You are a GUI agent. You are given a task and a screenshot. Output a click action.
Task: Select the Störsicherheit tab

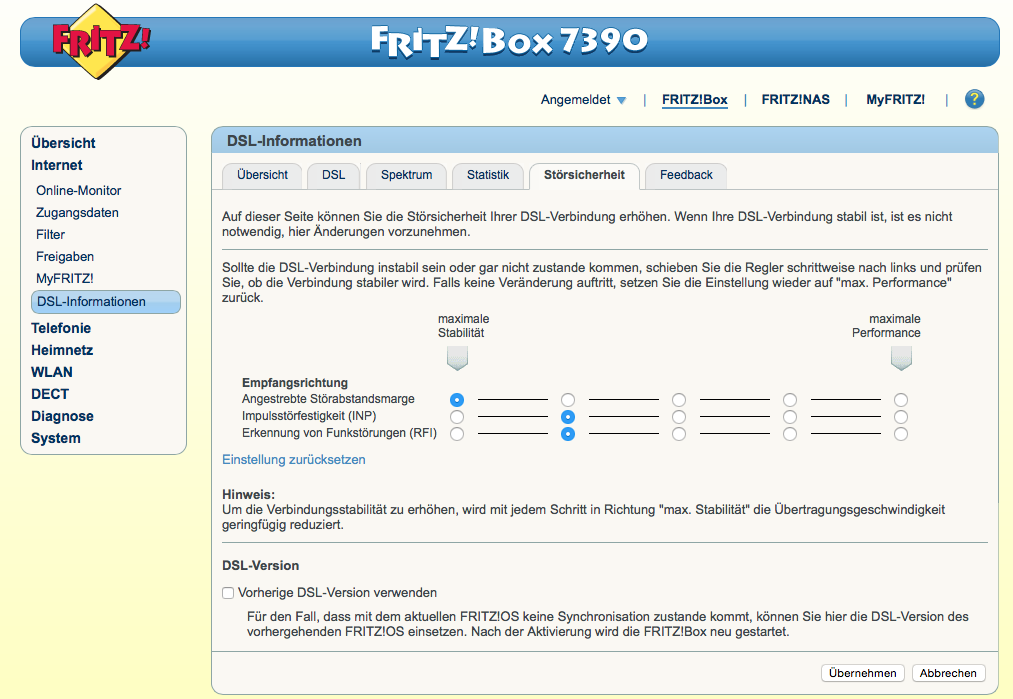point(584,175)
